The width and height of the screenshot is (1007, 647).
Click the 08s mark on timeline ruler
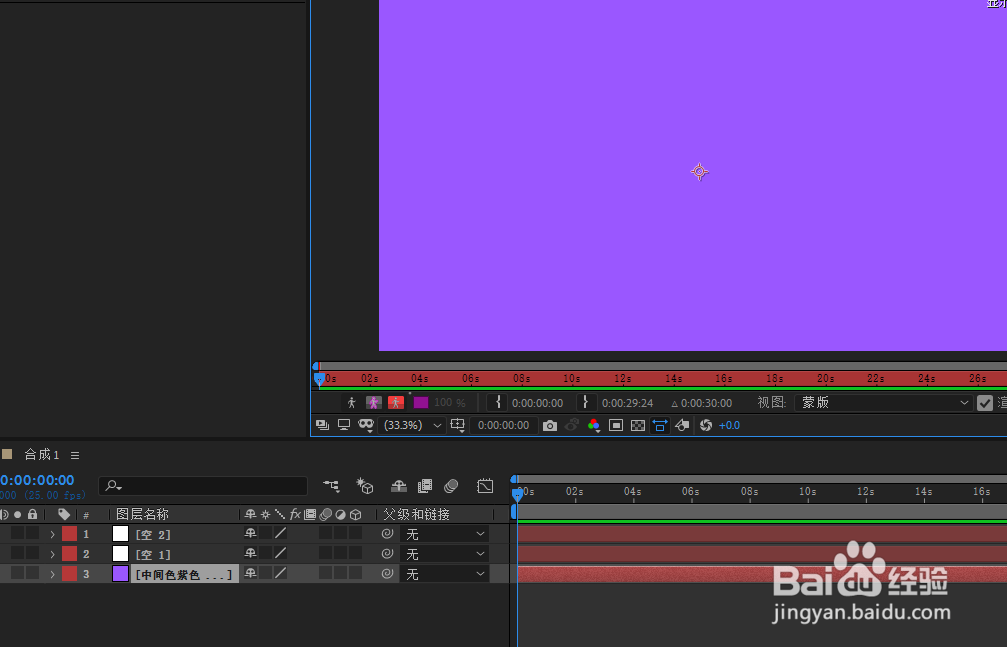click(749, 492)
